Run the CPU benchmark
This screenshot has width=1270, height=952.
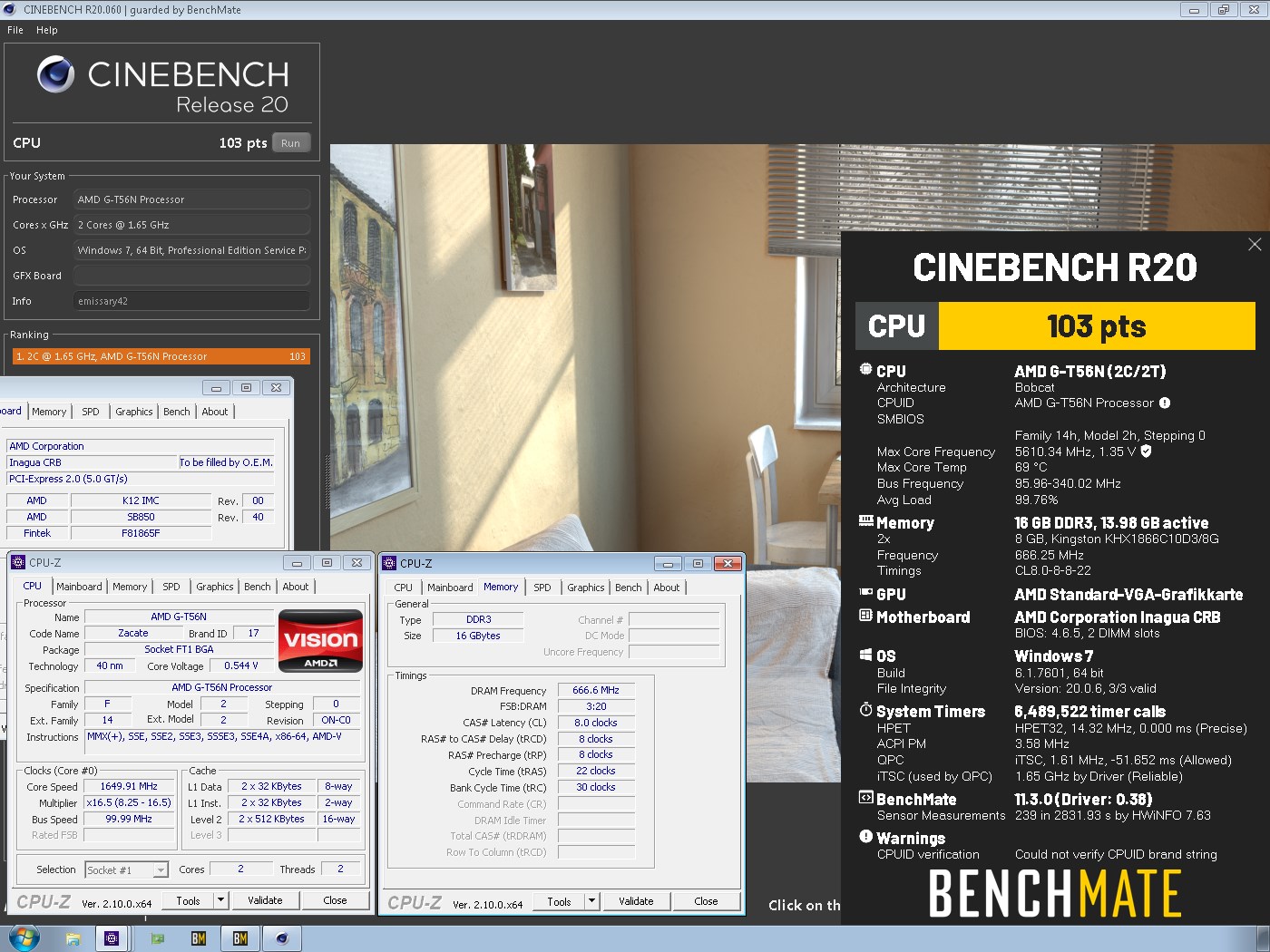pos(290,143)
